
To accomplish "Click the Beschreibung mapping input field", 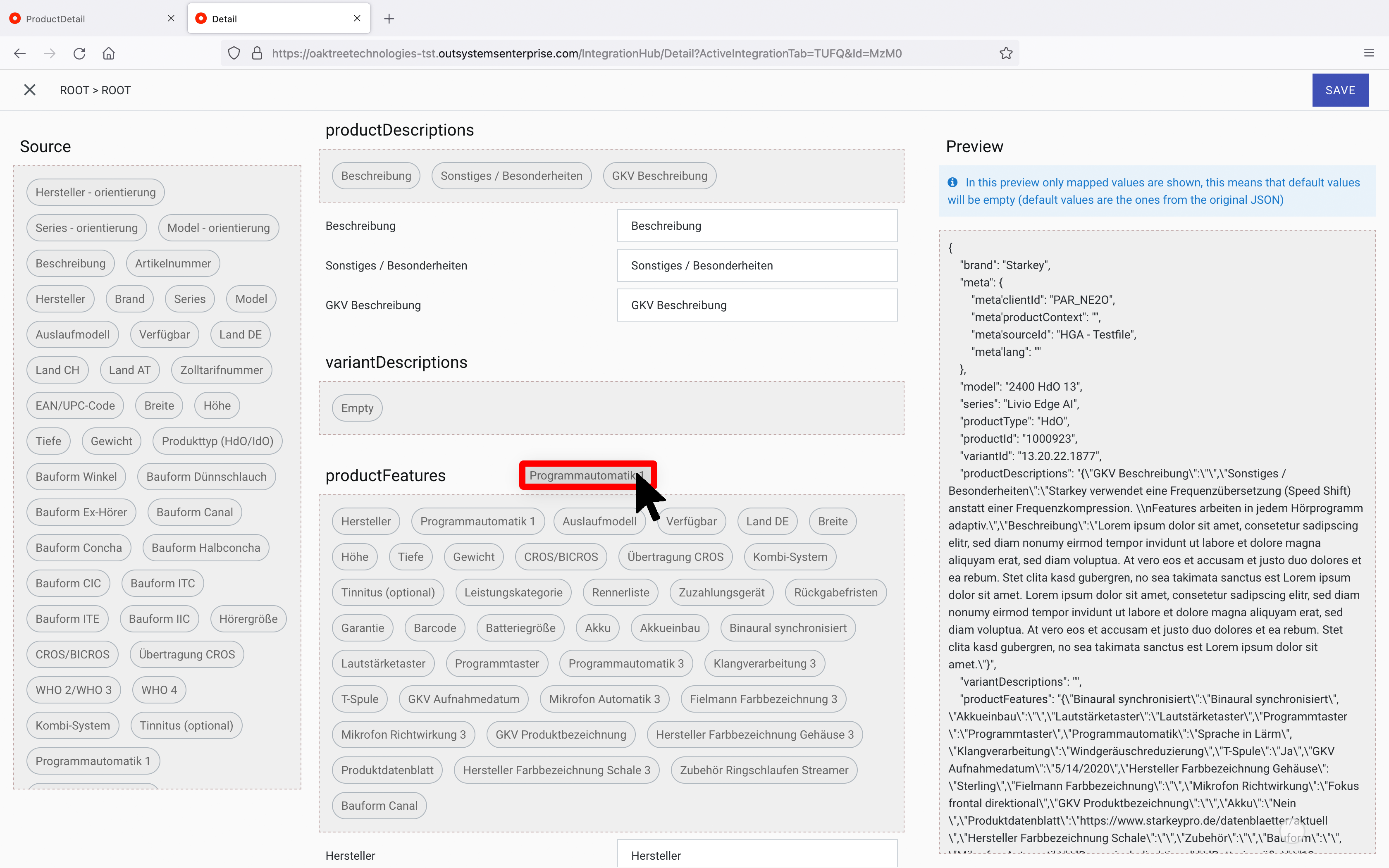I will coord(756,225).
